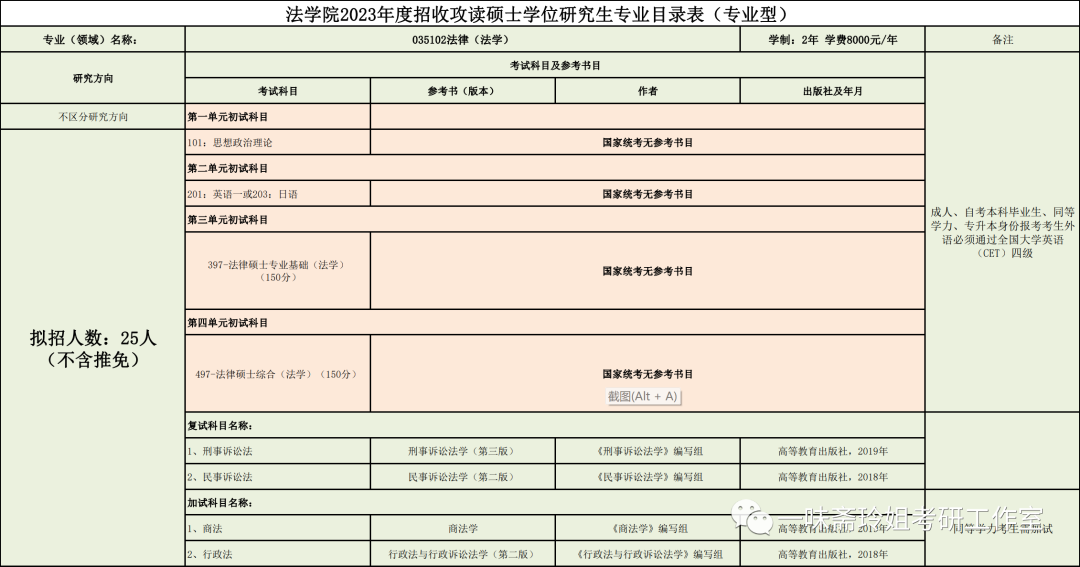Click the 第三单元初试科目 row label

point(228,220)
